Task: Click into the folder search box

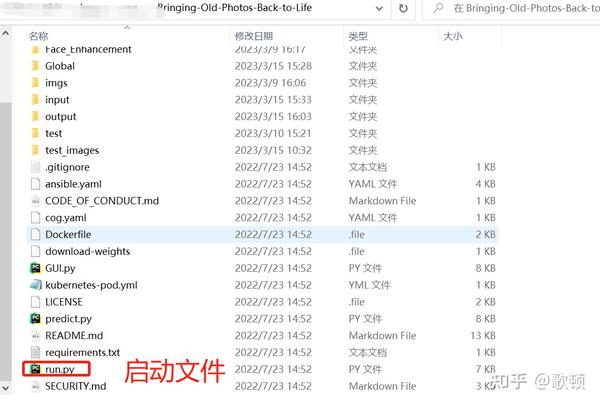Action: click(513, 8)
